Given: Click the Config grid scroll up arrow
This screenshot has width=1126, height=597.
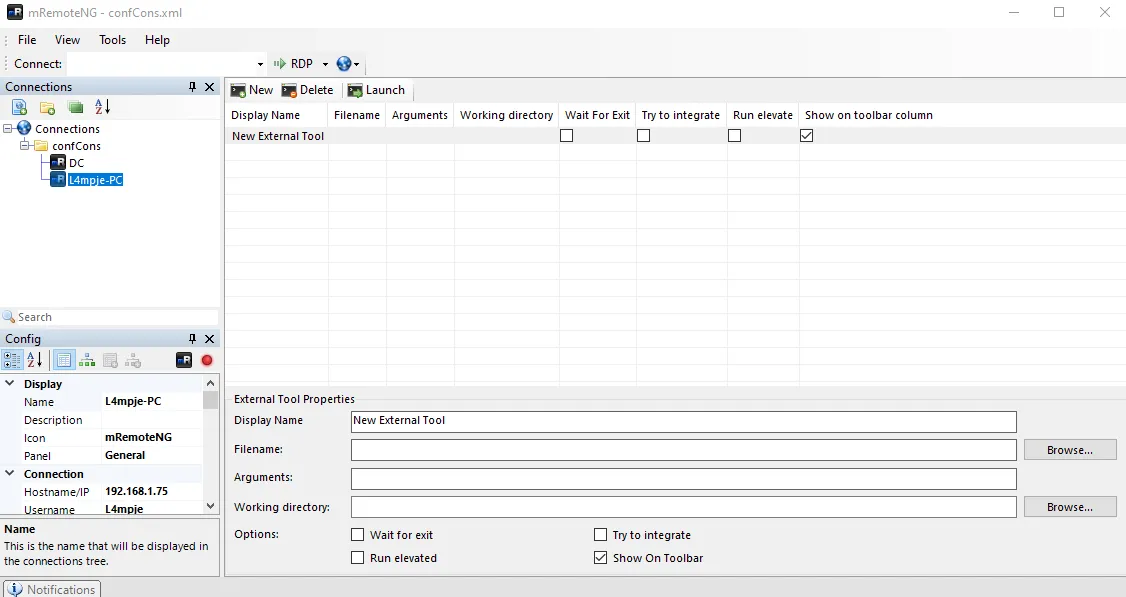Looking at the screenshot, I should [x=210, y=384].
